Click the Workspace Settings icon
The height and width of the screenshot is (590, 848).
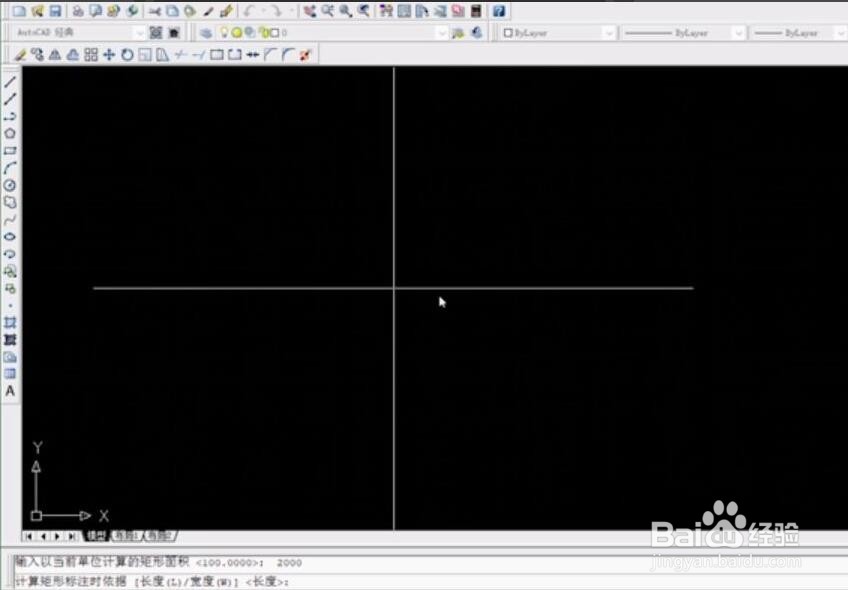156,33
